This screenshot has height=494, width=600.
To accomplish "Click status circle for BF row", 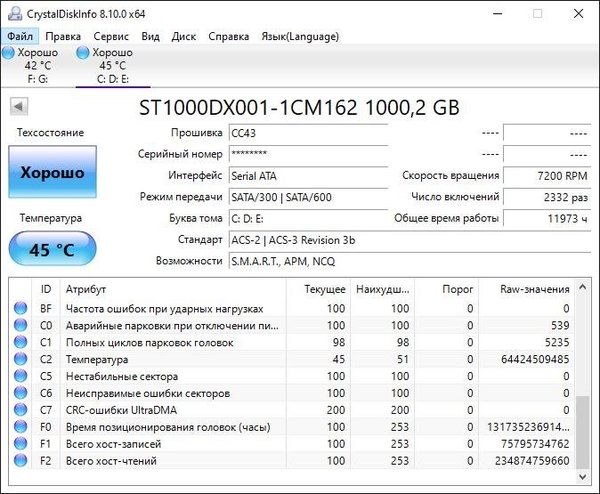I will click(20, 308).
